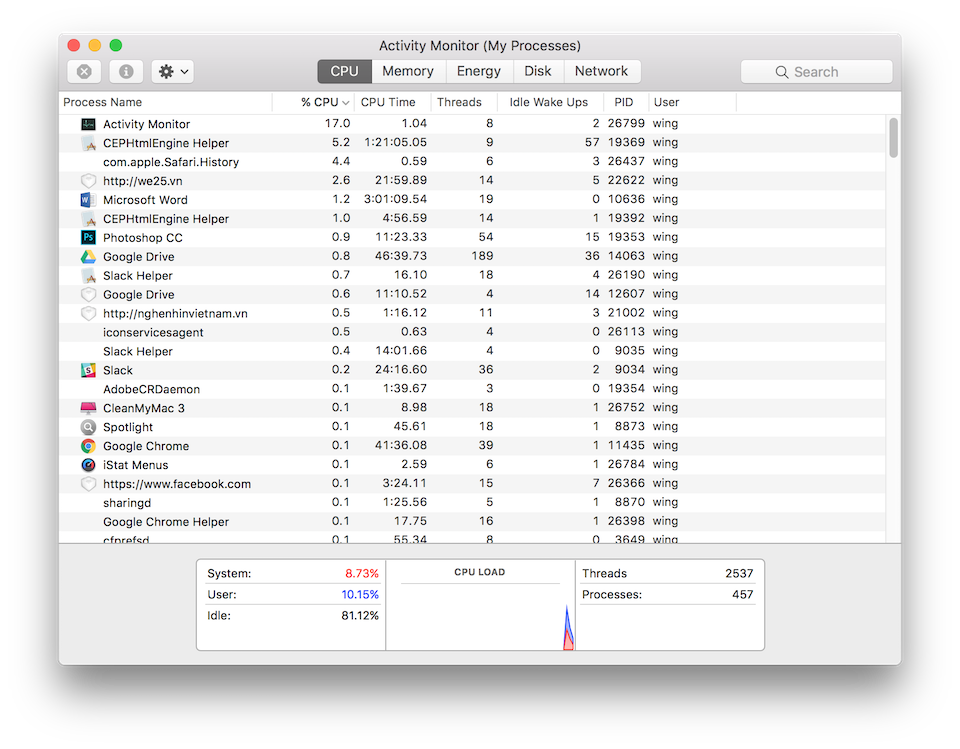960x749 pixels.
Task: Click the Inspect Process info icon
Action: 126,72
